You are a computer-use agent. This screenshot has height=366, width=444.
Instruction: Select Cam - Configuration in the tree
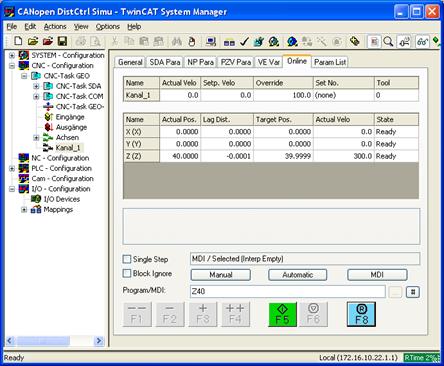[63, 179]
